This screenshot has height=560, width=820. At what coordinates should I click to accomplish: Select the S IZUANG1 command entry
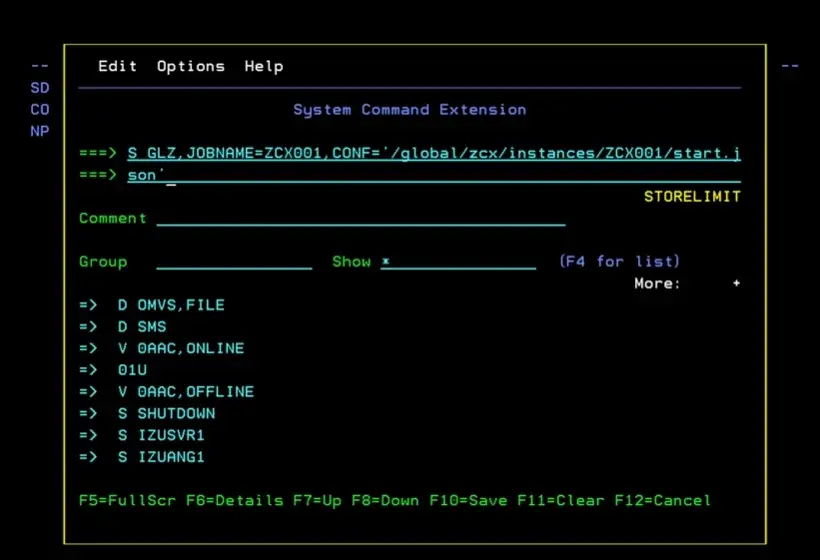coord(161,457)
